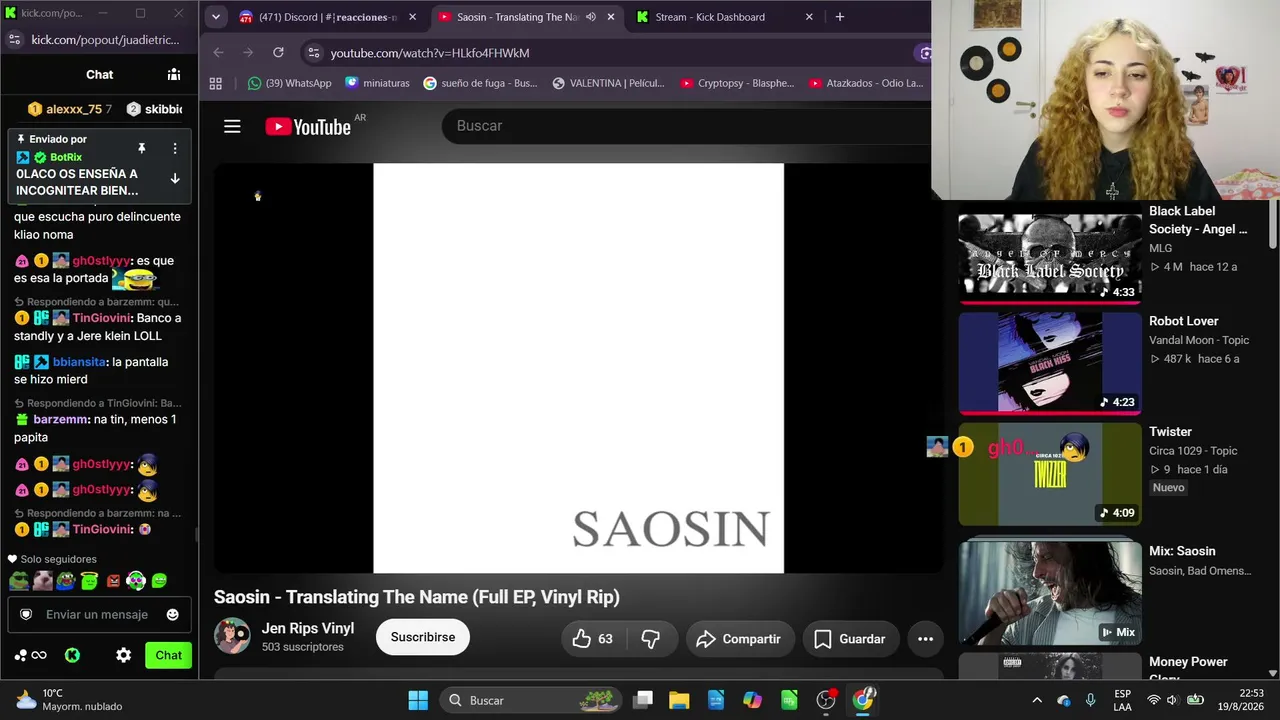Open Jen Rips Vinyl channel avatar
Image resolution: width=1280 pixels, height=720 pixels.
232,636
